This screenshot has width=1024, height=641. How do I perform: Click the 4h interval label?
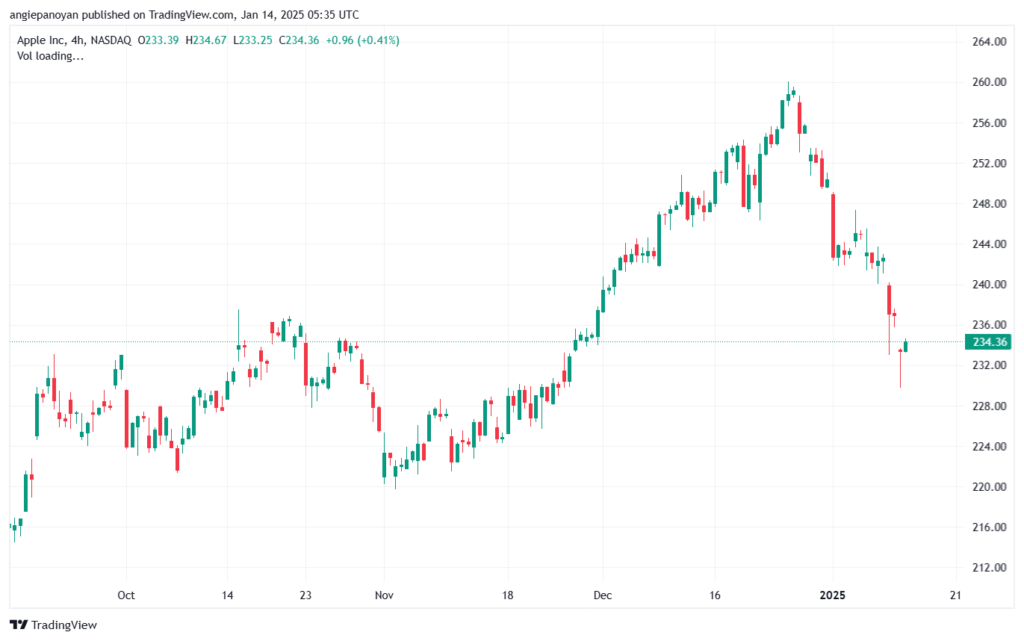78,40
